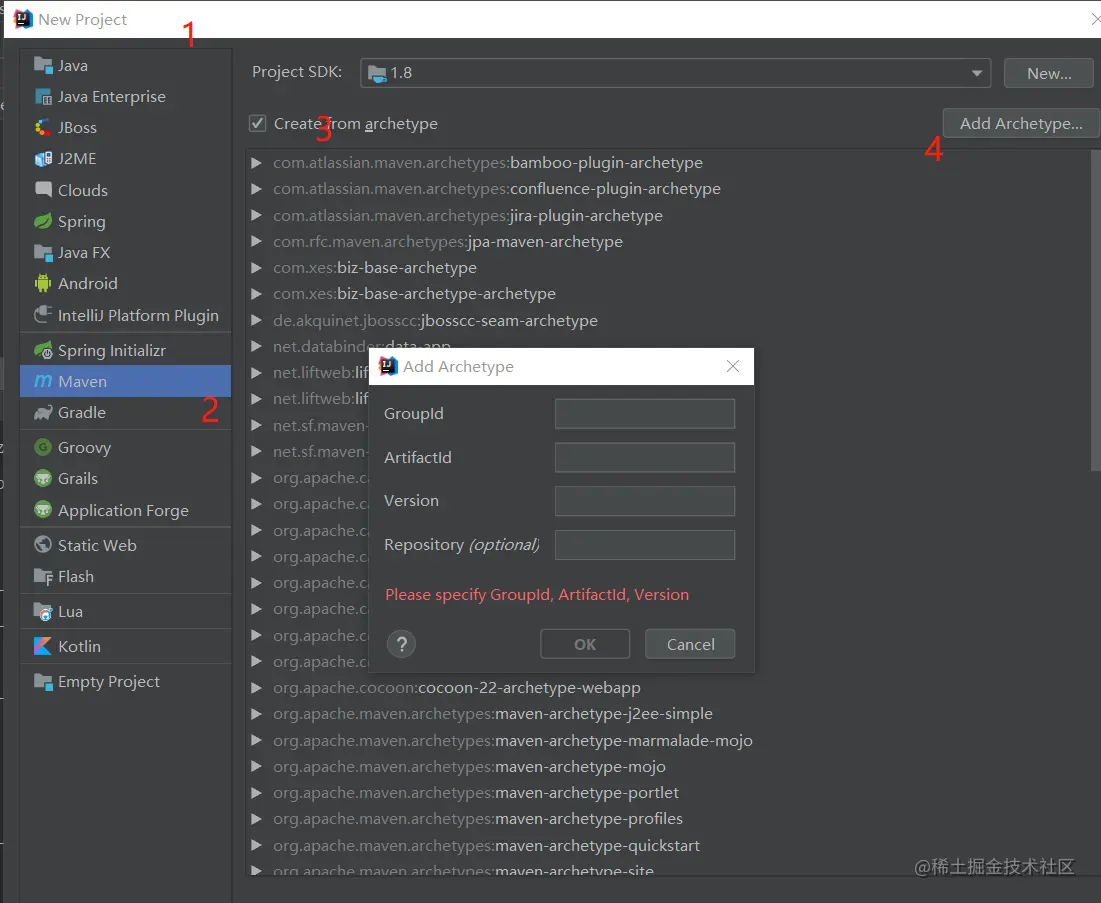Select the Static Web globe icon
The width and height of the screenshot is (1101, 903).
44,545
